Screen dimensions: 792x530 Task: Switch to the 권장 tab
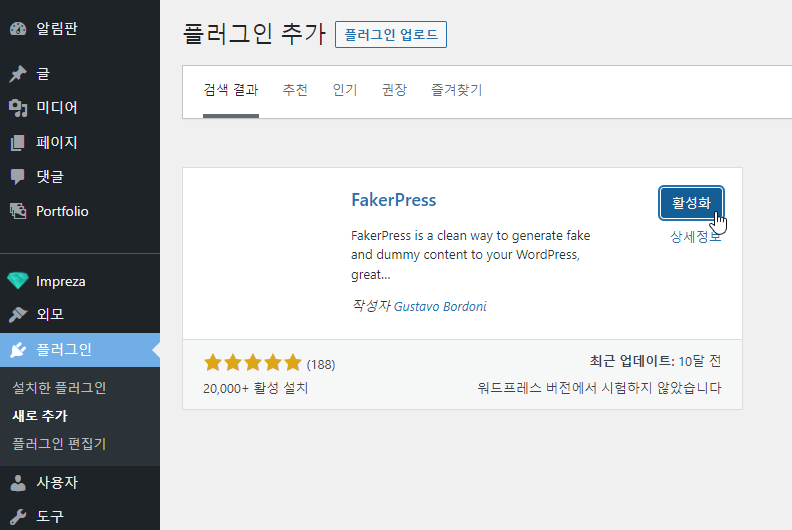tap(394, 90)
